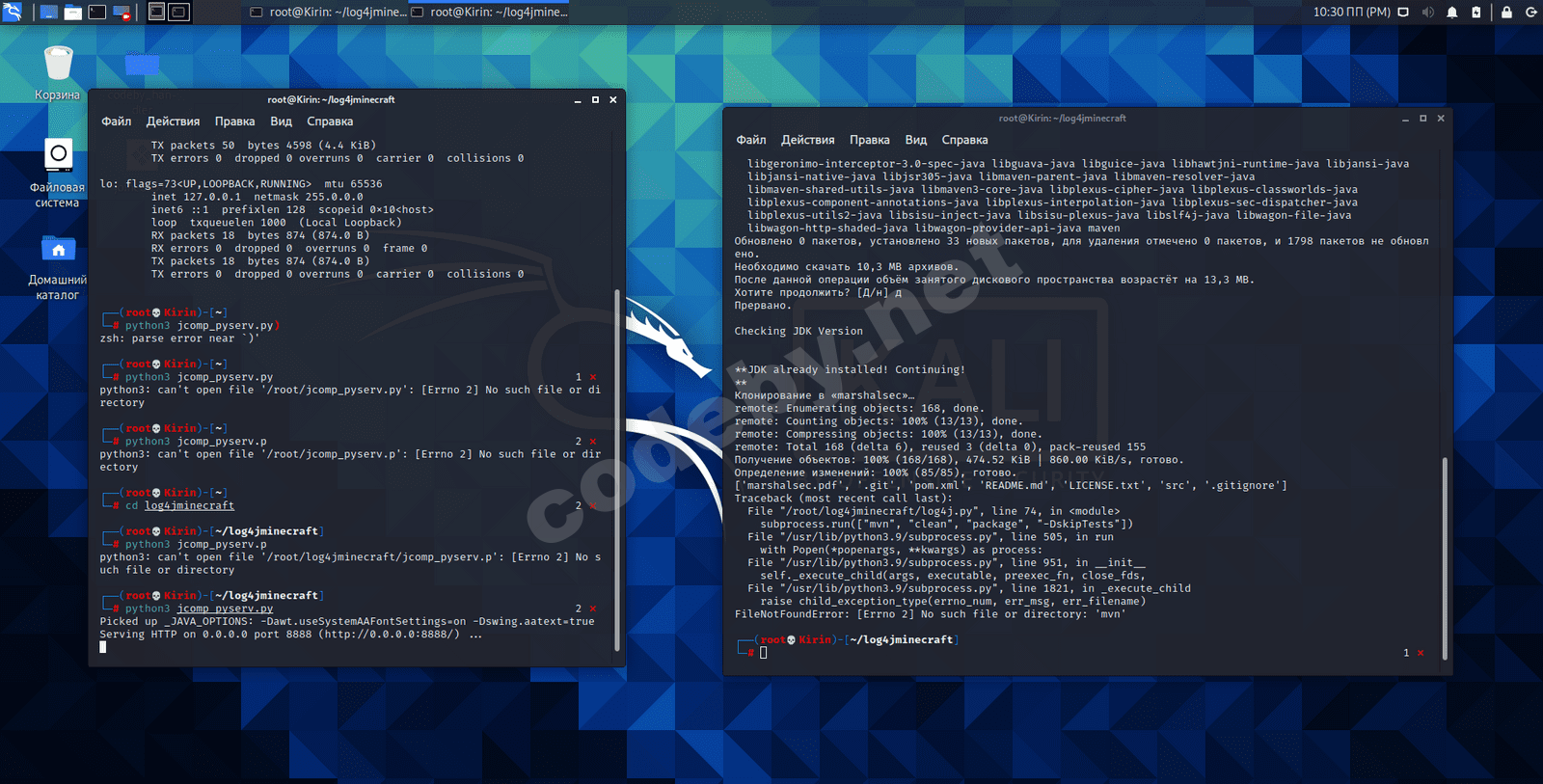1543x784 pixels.
Task: Click 'Checking JDK Version' text
Action: [x=799, y=331]
